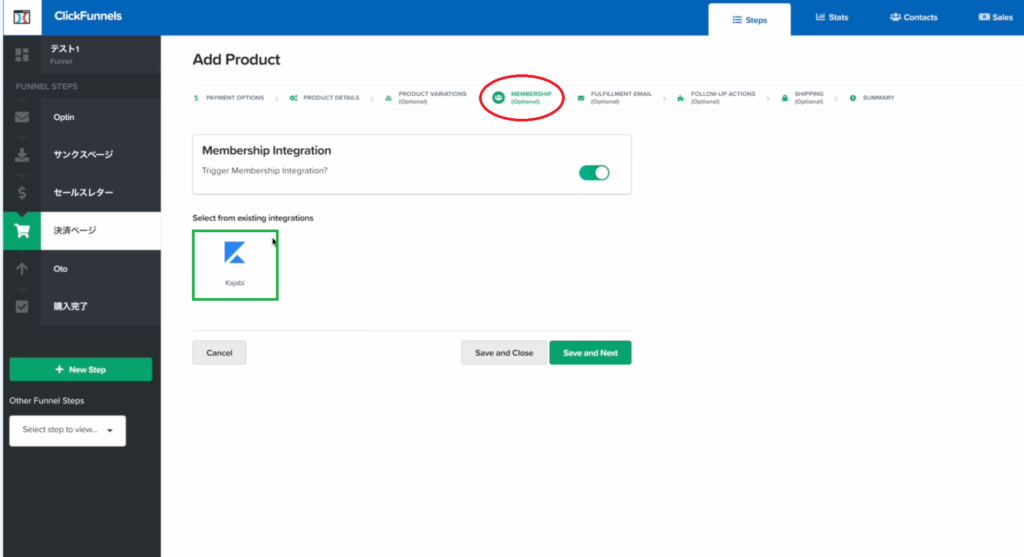1024x557 pixels.
Task: Select the 決済ページ funnel step
Action: coord(82,231)
